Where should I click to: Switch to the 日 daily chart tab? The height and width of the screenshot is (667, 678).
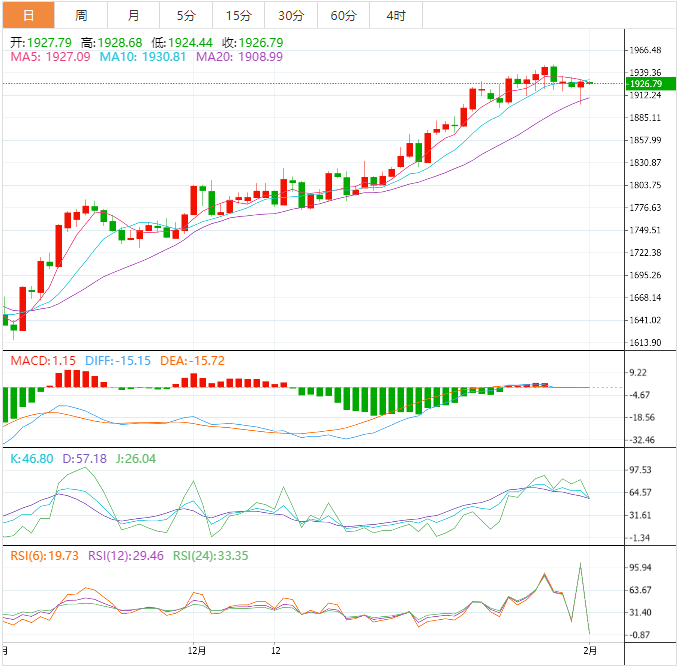(28, 15)
